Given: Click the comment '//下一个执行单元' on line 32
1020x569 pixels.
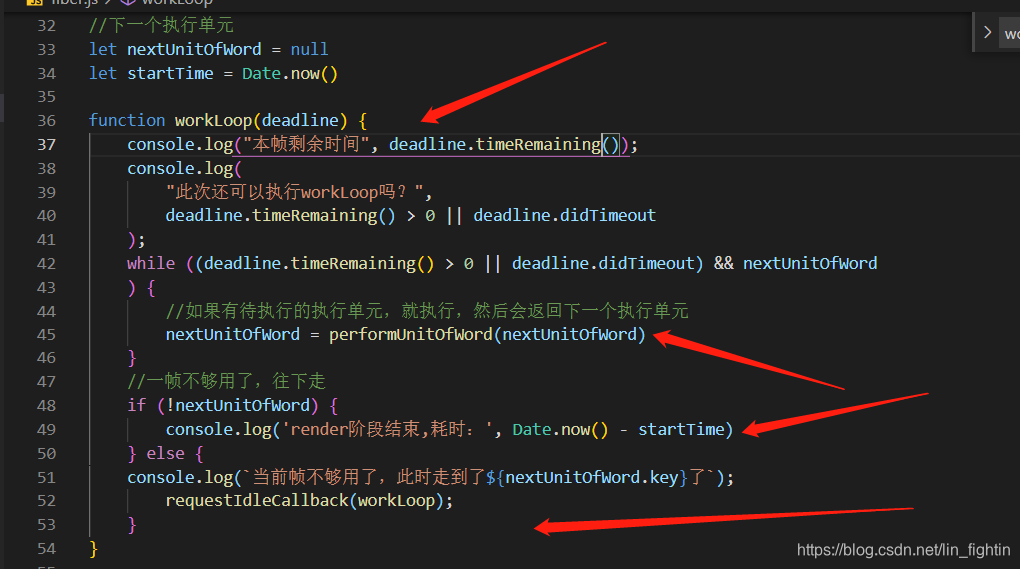Looking at the screenshot, I should (x=161, y=25).
